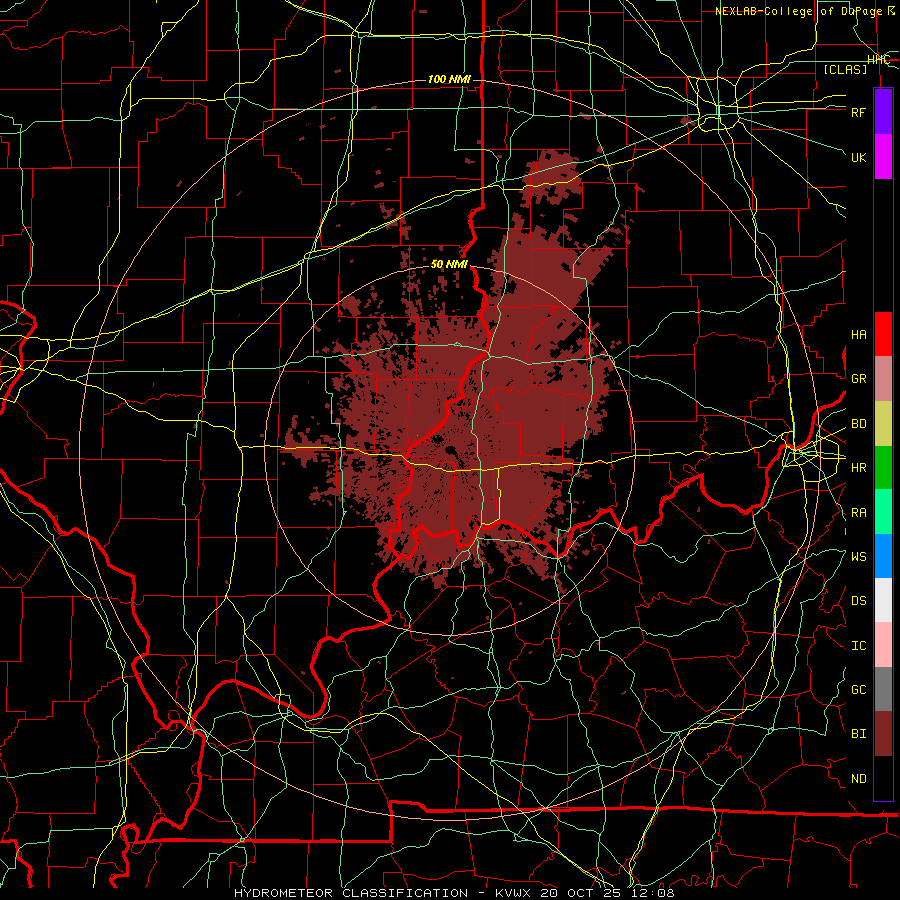The width and height of the screenshot is (900, 900).
Task: Click the IC legend label
Action: 859,646
